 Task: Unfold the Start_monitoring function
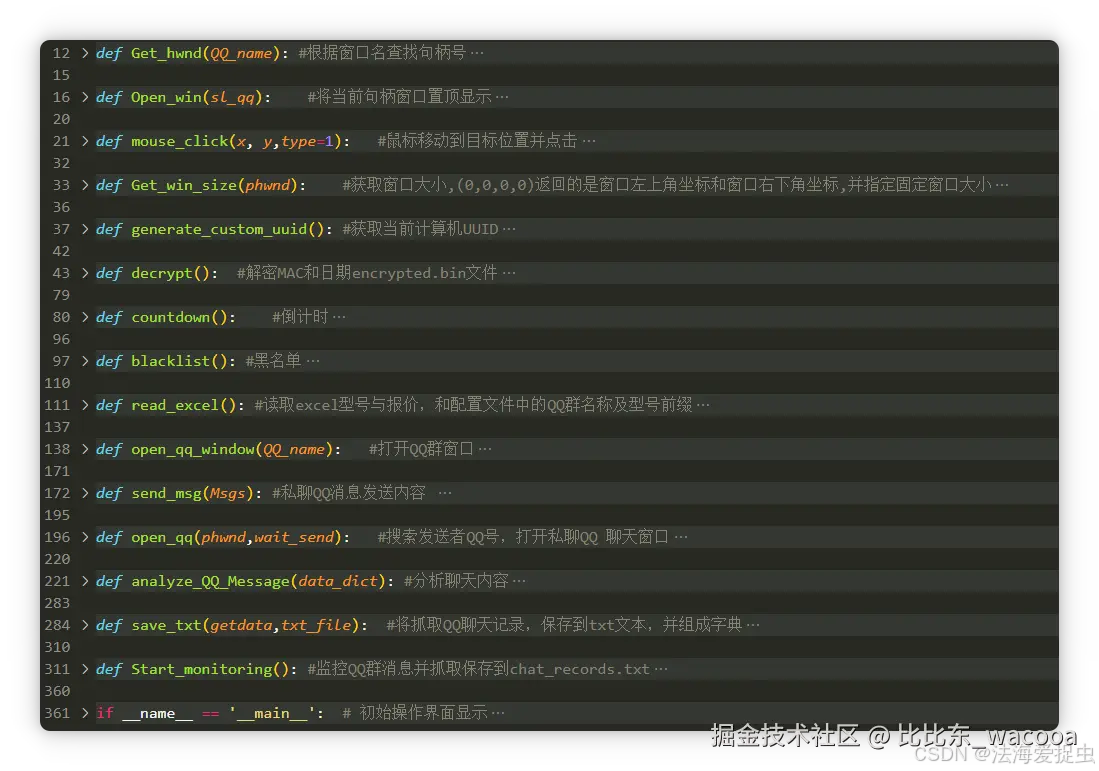click(85, 669)
